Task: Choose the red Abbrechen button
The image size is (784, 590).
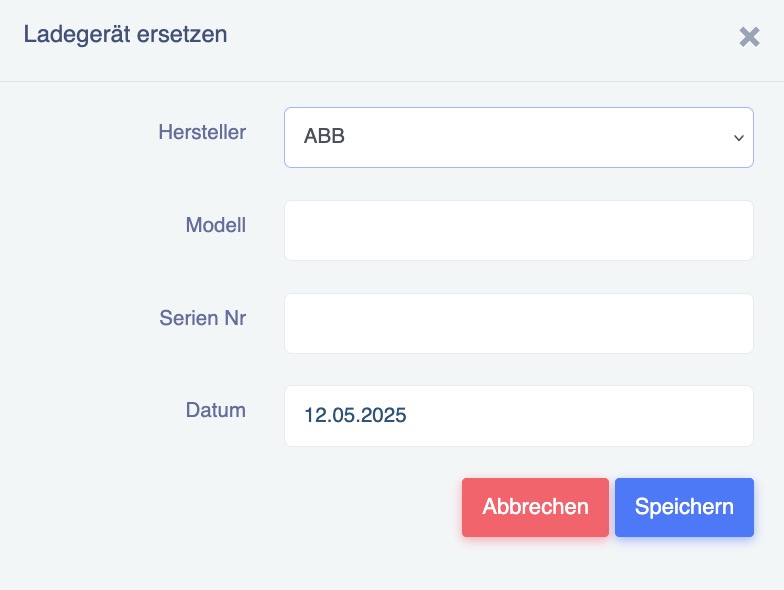Action: click(535, 507)
